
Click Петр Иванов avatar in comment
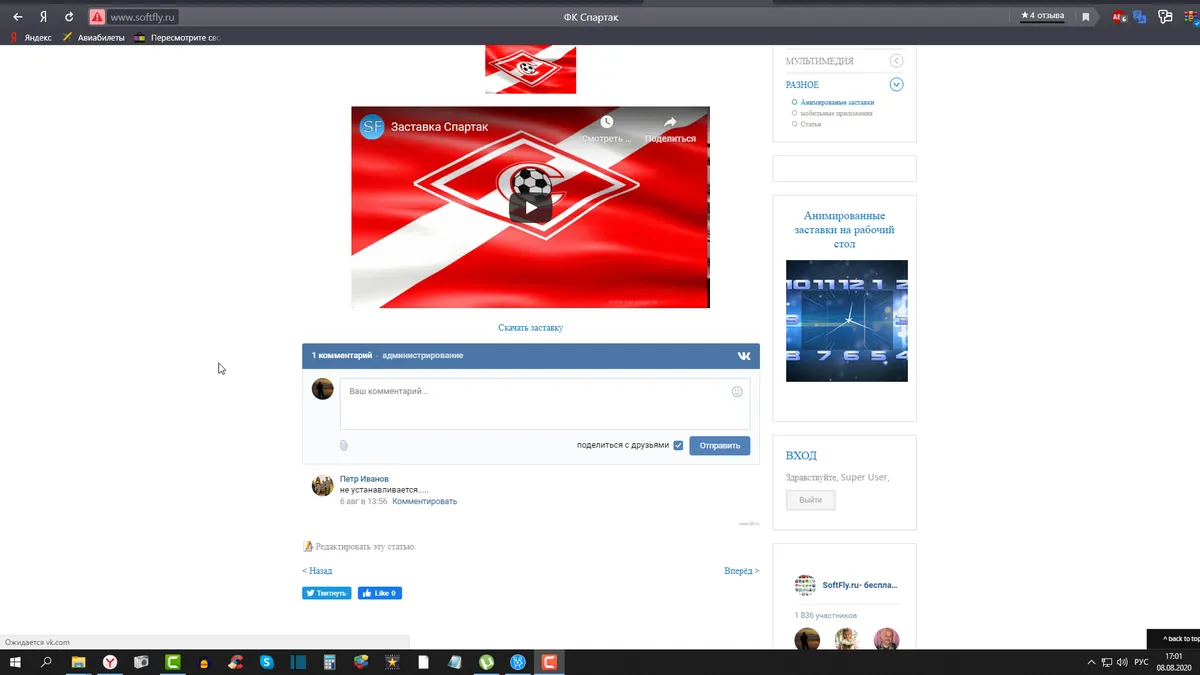pyautogui.click(x=322, y=485)
